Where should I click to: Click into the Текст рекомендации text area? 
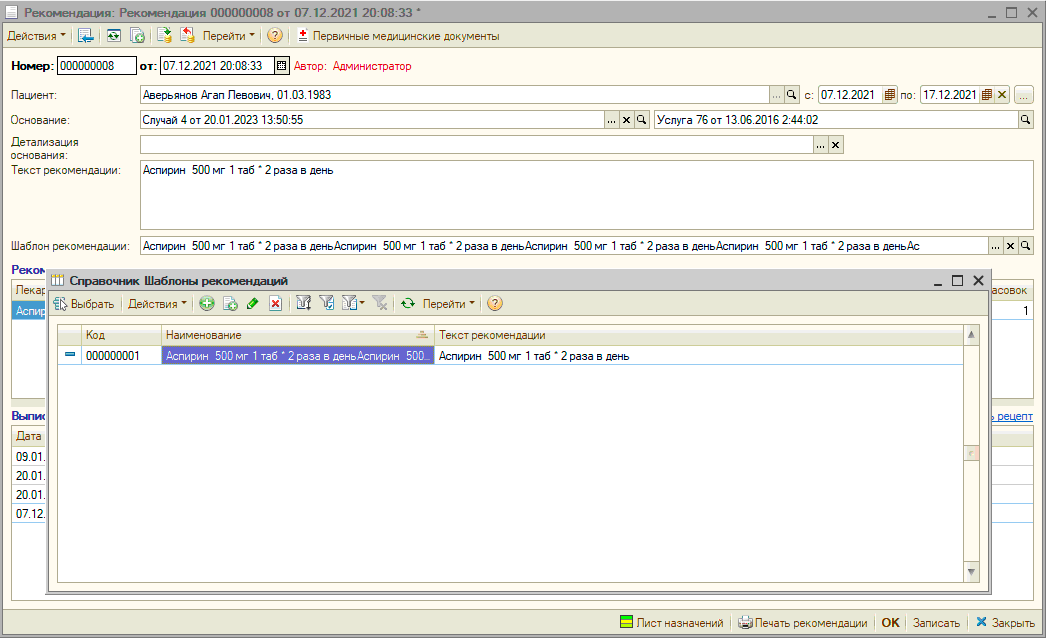[585, 195]
